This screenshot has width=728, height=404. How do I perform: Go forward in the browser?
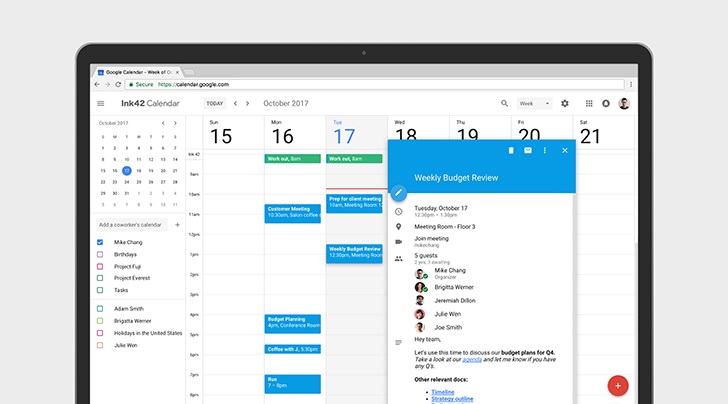pos(107,85)
